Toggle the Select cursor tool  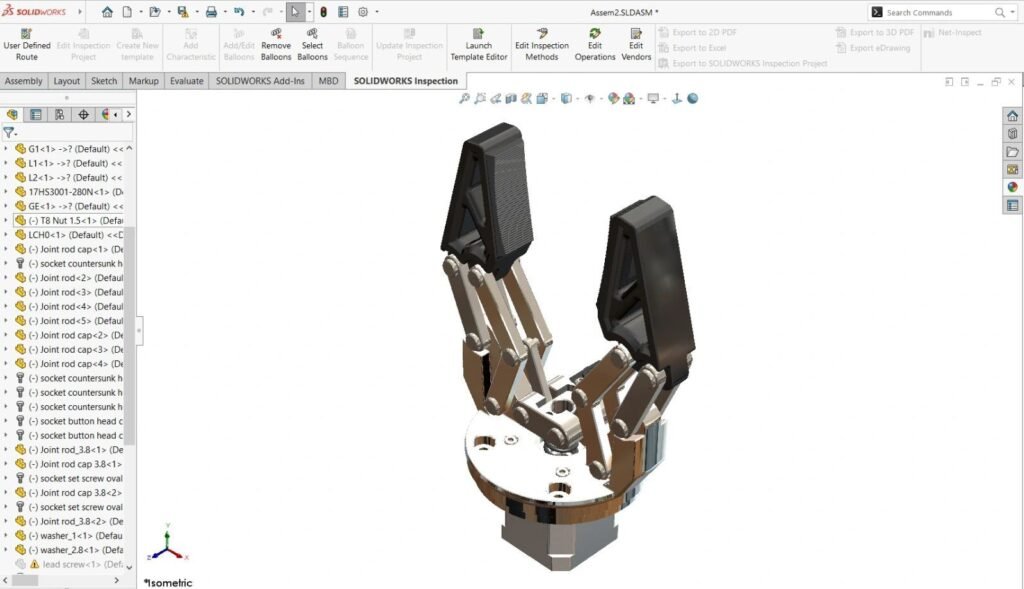[x=295, y=12]
